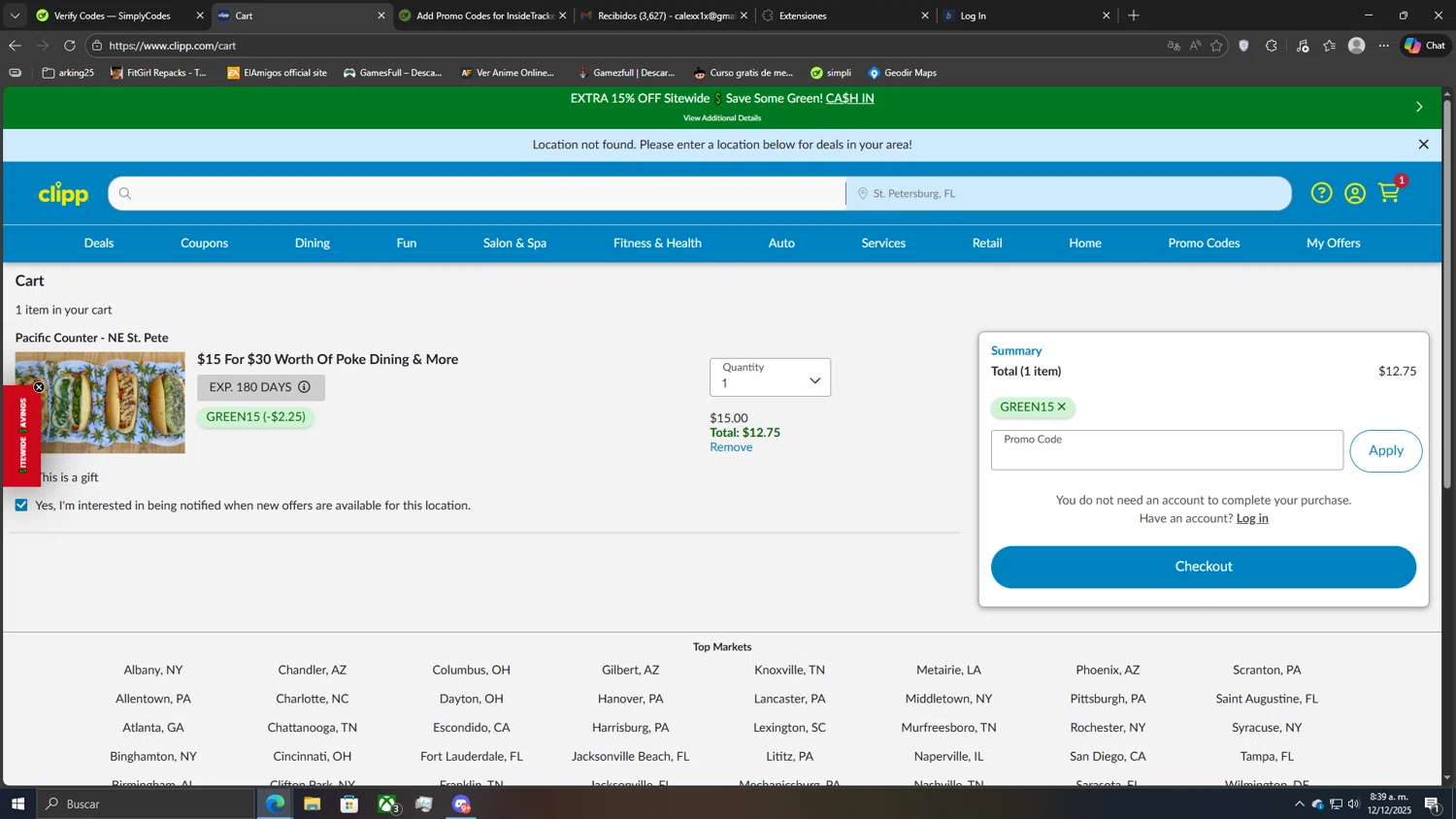Follow the Log in link
Screen dimensions: 1456x819
tap(1252, 518)
